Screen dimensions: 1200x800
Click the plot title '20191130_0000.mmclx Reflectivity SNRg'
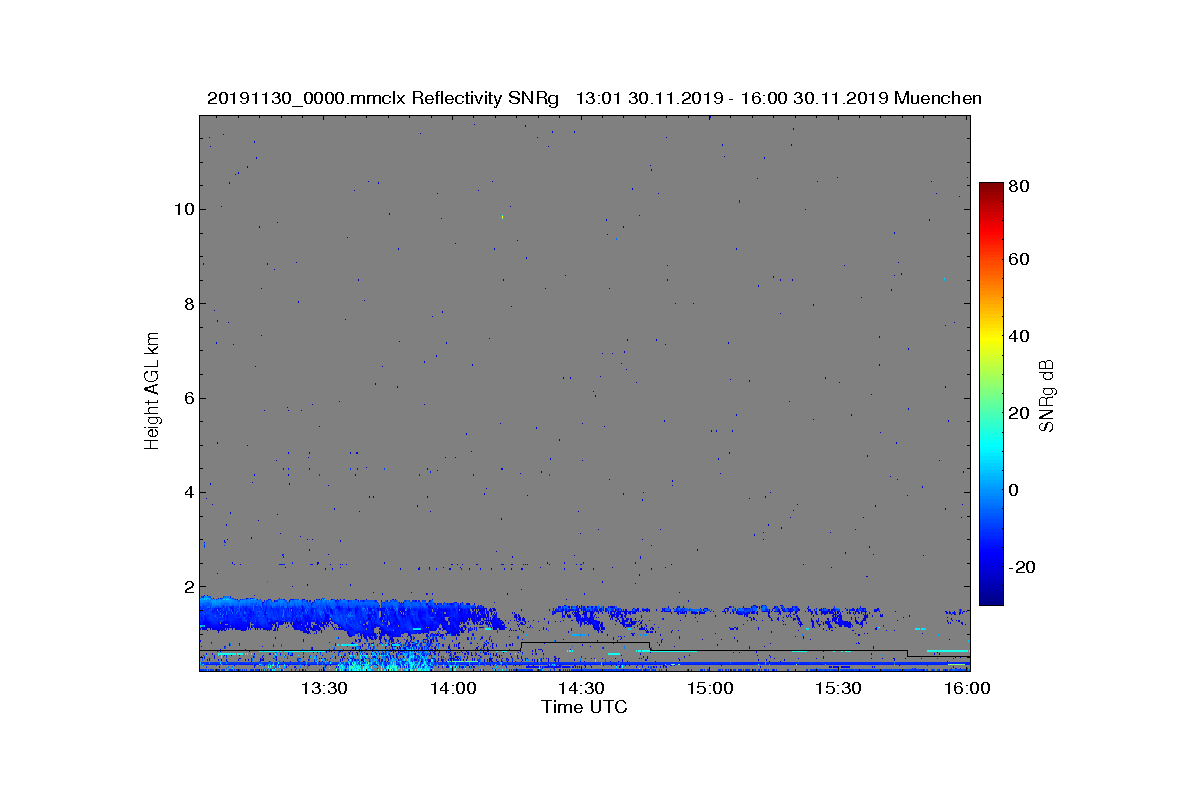(384, 98)
